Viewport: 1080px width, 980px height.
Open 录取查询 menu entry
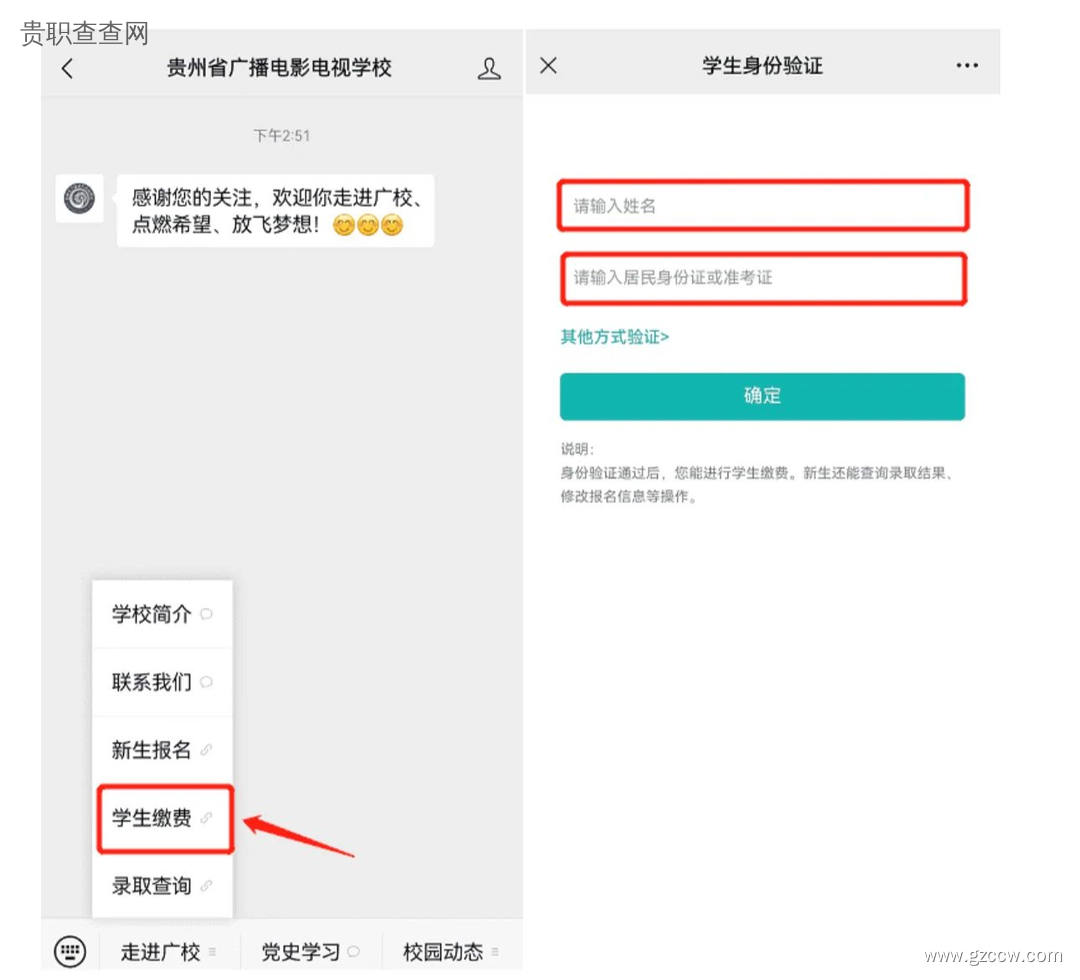(x=163, y=886)
